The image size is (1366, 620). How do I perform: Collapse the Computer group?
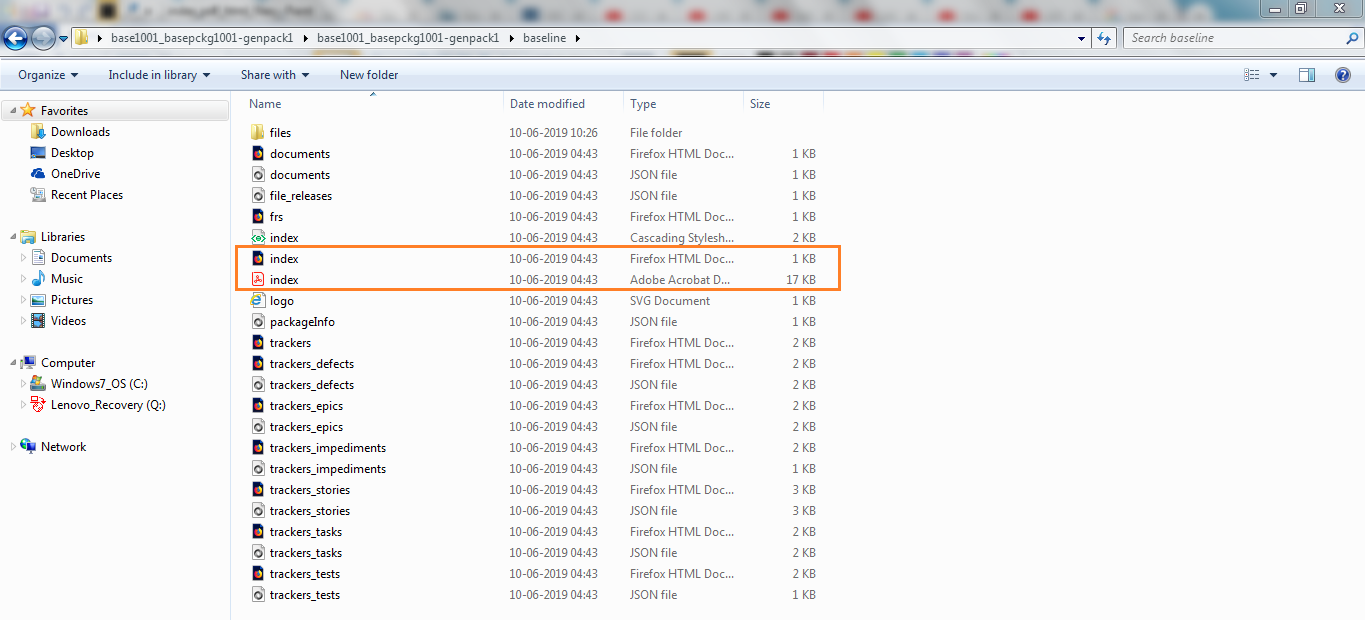[x=11, y=363]
